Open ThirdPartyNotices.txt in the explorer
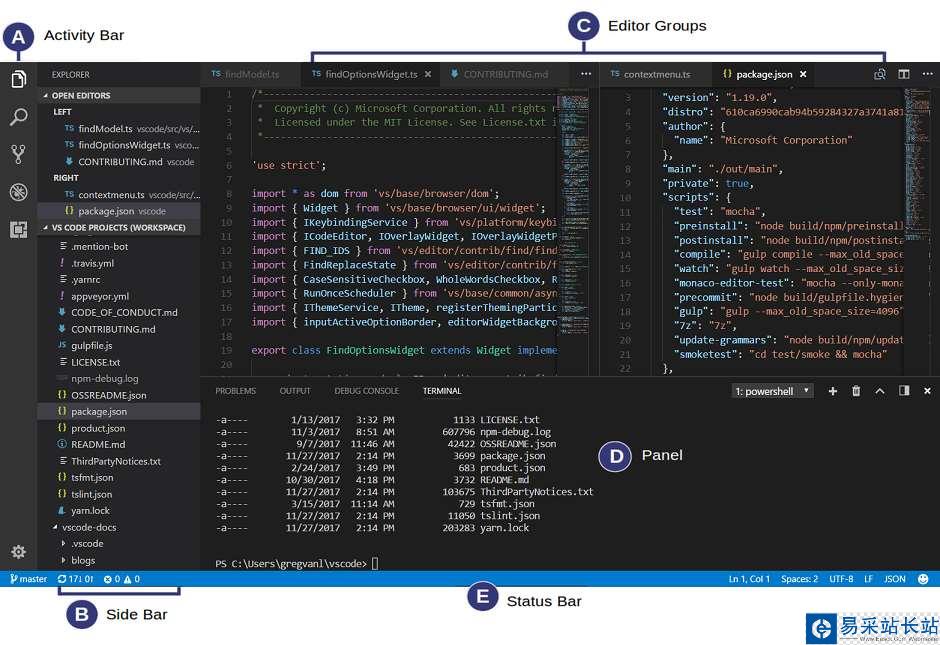940x645 pixels. click(119, 461)
